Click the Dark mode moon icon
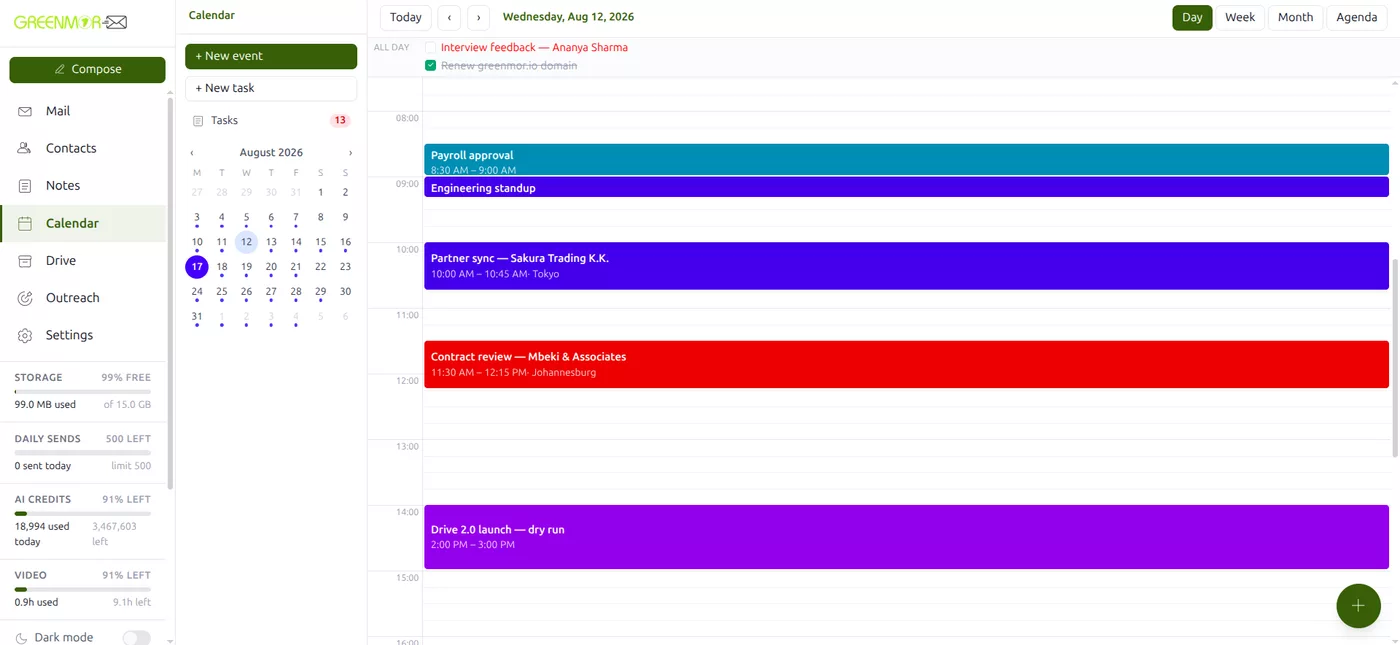 [22, 638]
